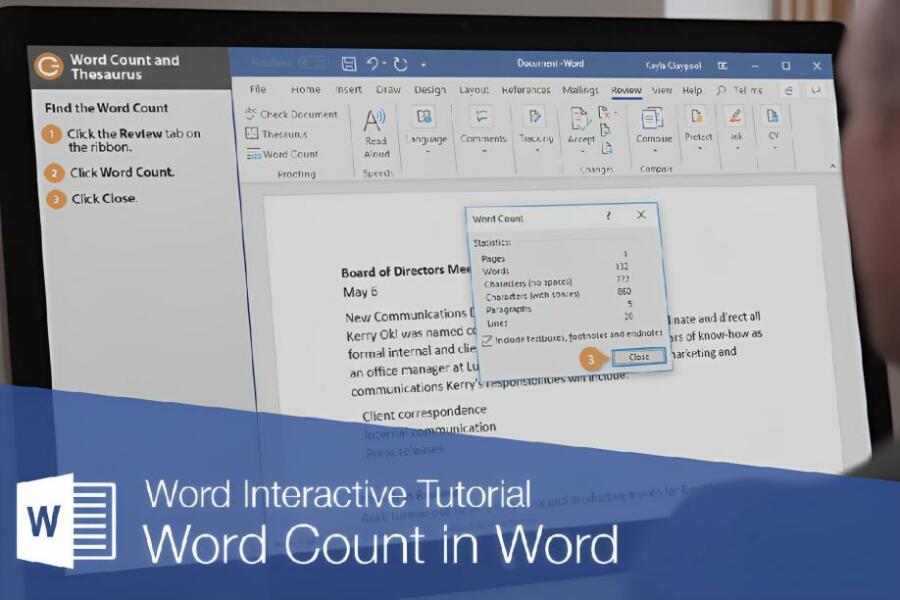
Task: Select the Review tab
Action: tap(626, 90)
